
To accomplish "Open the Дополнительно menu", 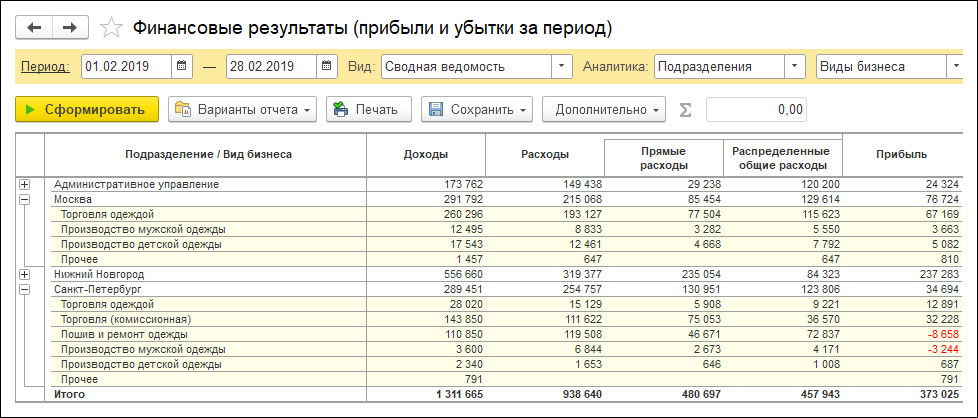I will [x=603, y=109].
